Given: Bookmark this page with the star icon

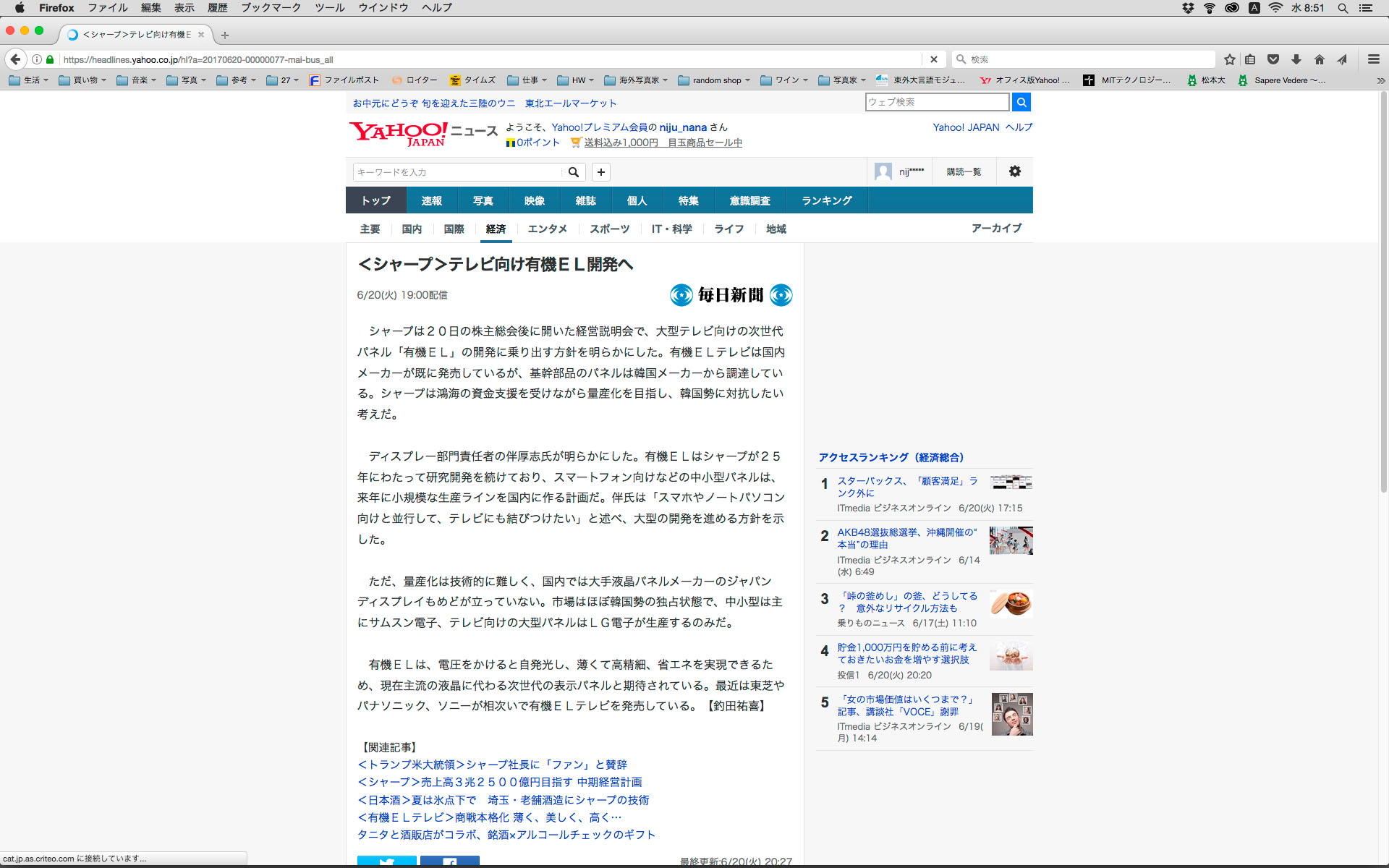Looking at the screenshot, I should (1229, 59).
